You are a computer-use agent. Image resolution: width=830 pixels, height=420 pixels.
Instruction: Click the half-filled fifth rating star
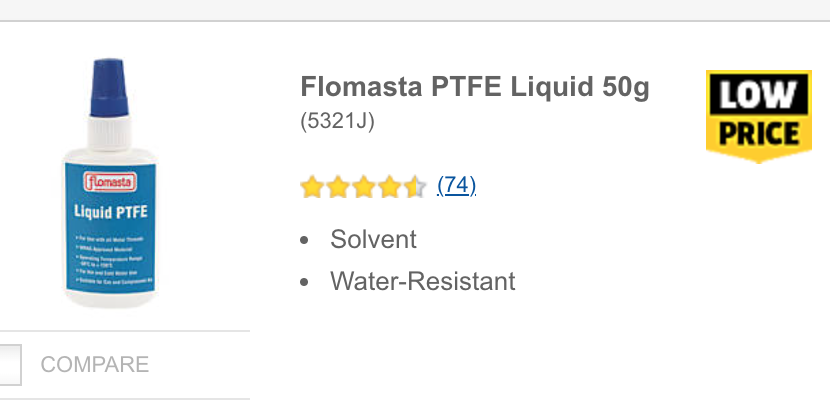[x=415, y=187]
